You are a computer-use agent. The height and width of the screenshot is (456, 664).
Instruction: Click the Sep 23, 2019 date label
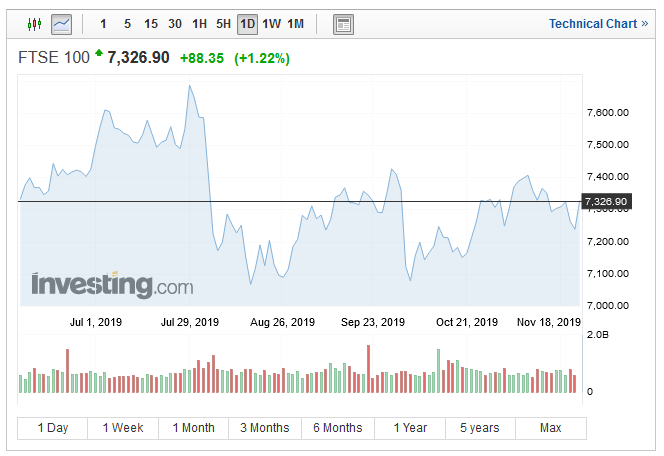[373, 322]
